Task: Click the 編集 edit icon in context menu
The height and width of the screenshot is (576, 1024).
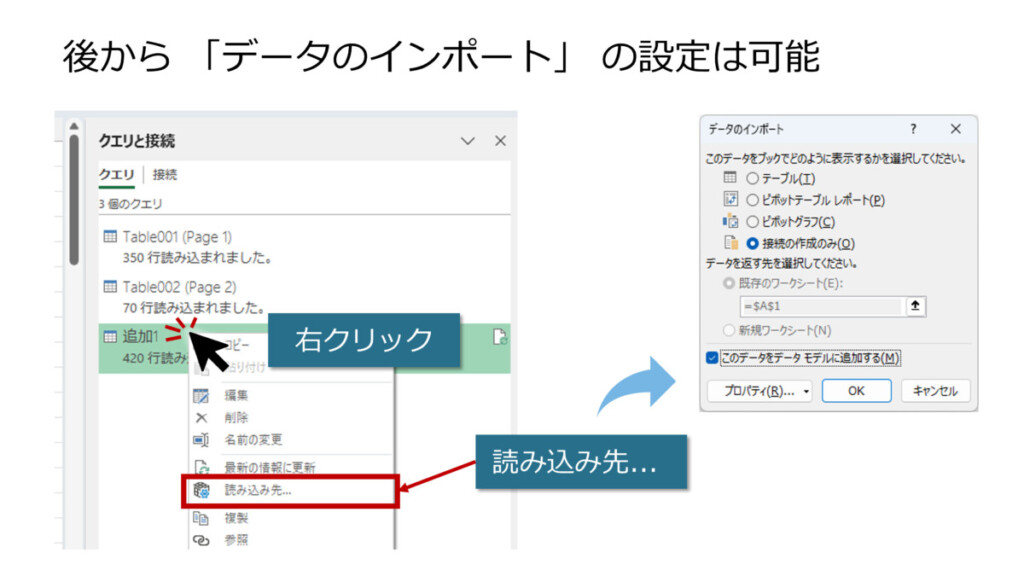Action: (x=201, y=396)
